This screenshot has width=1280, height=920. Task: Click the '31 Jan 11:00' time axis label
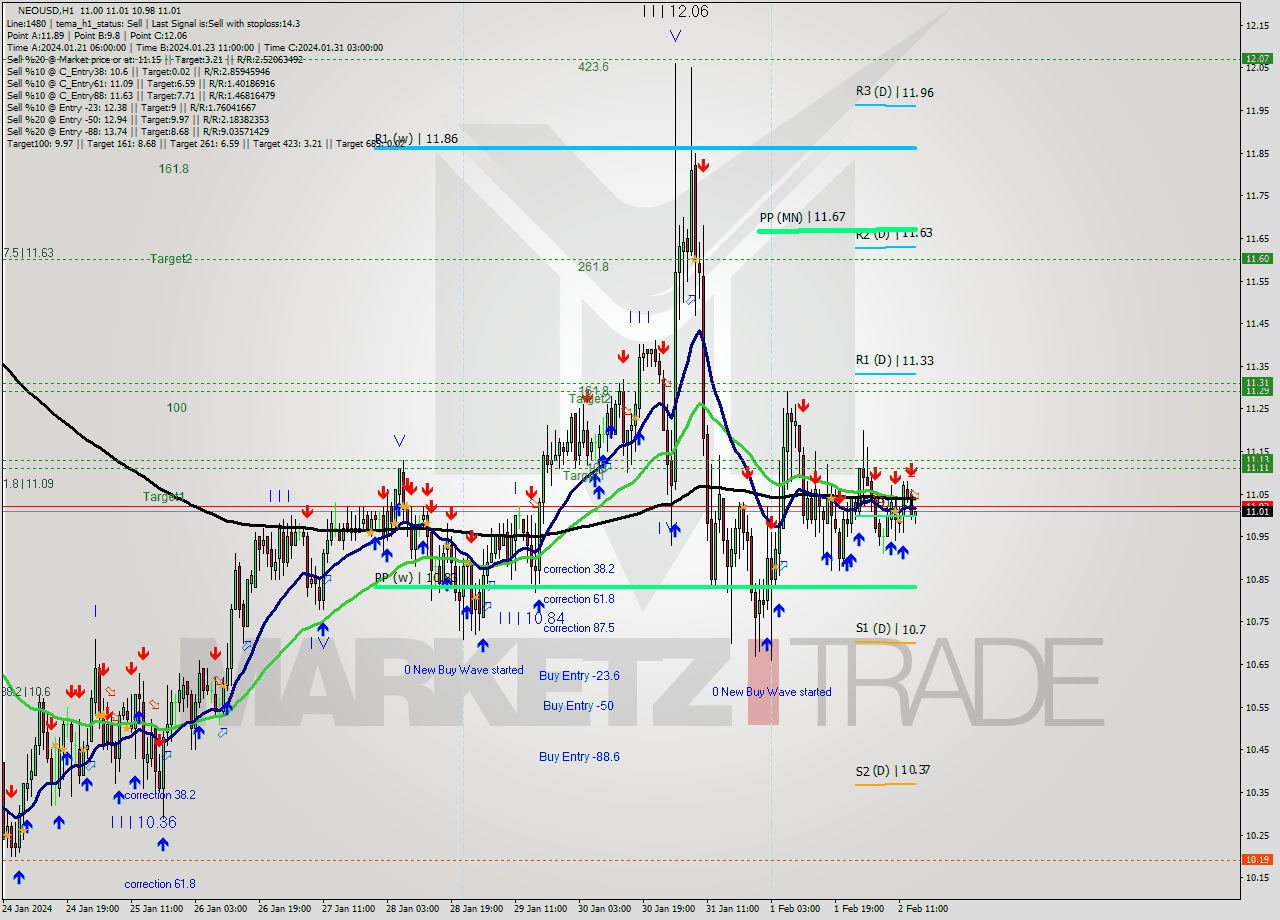[x=733, y=909]
